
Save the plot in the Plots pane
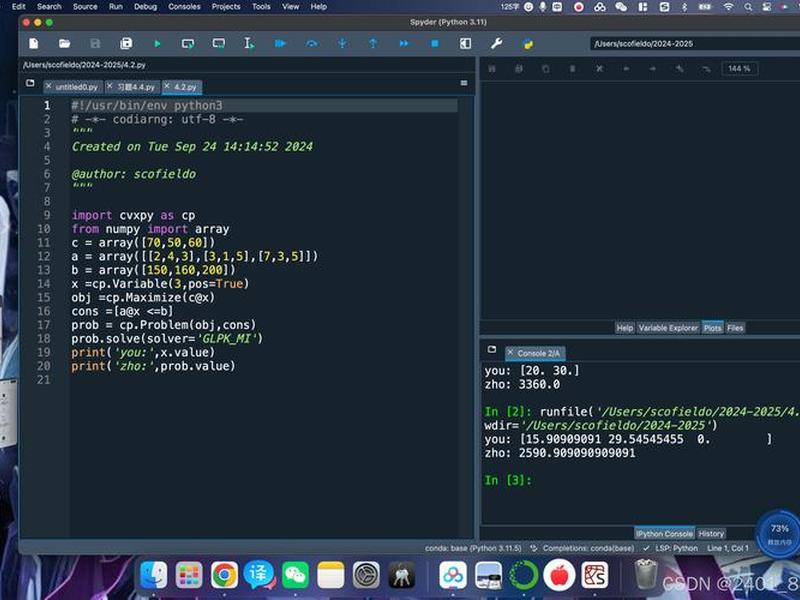click(492, 68)
